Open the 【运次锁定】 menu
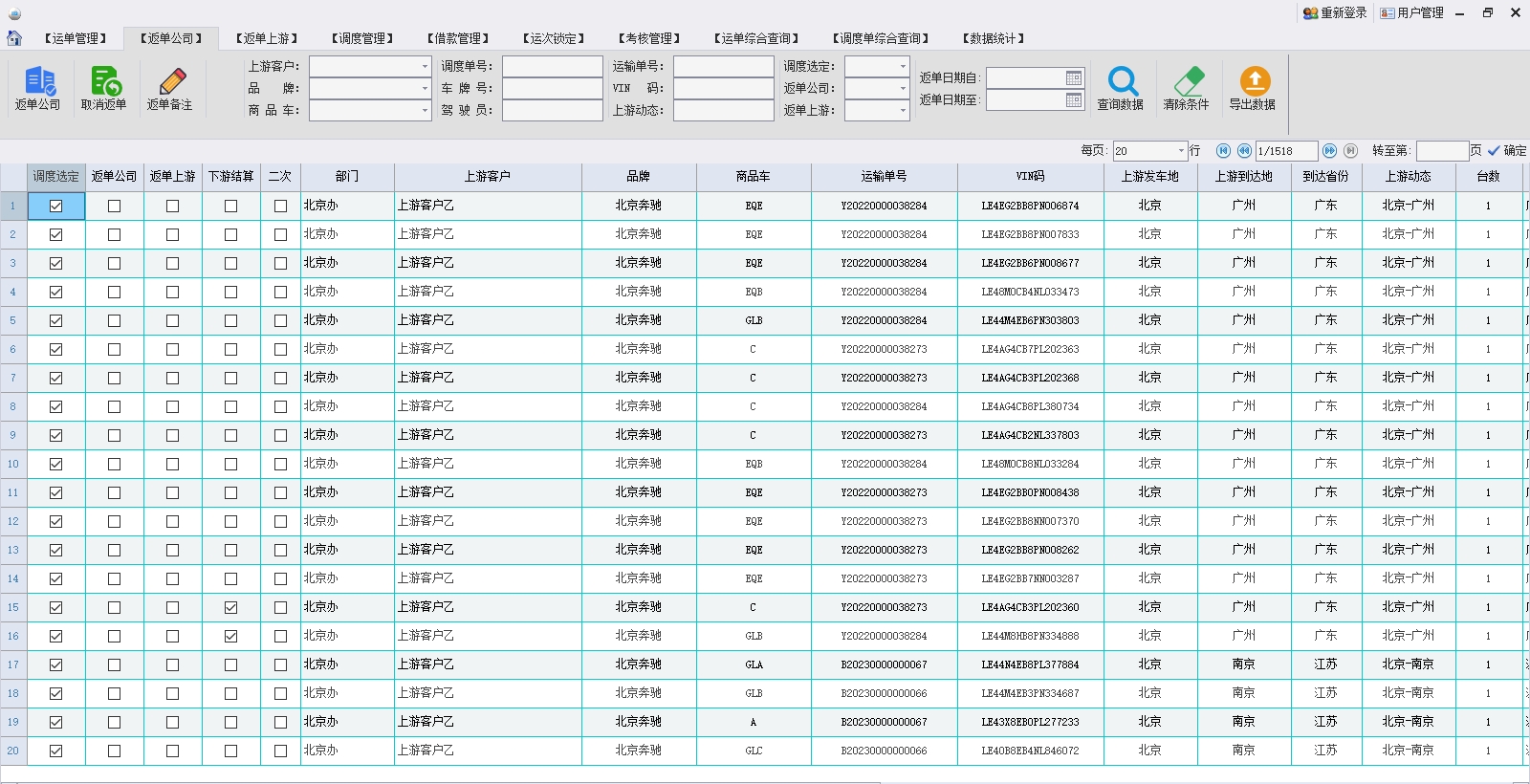Viewport: 1530px width, 784px height. 554,38
